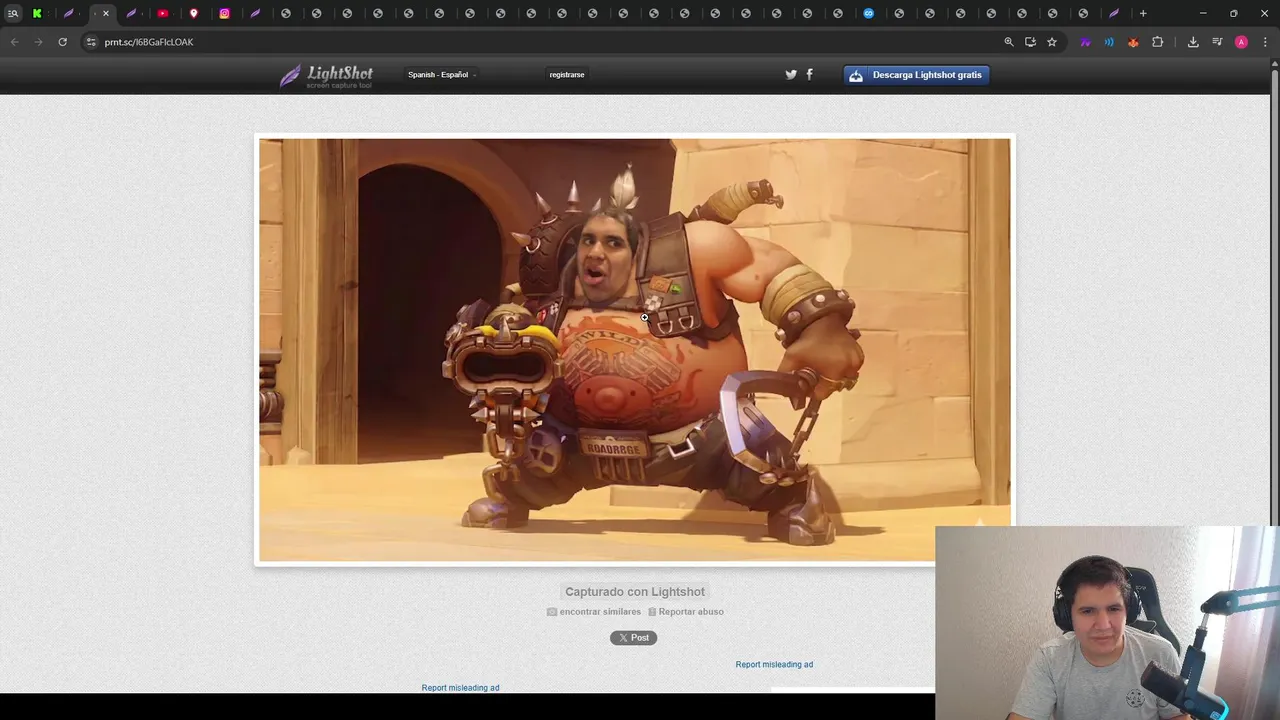This screenshot has width=1280, height=720.
Task: Click the X Post button
Action: click(x=634, y=638)
